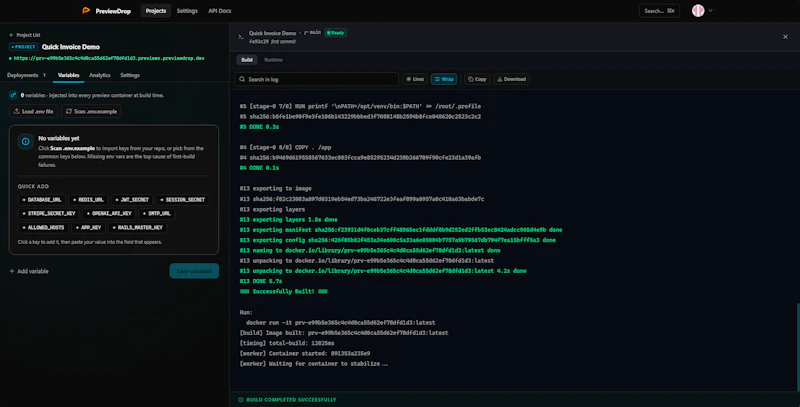Quick add STRIPE_SECRET_KEY key
800x407 pixels.
[48, 214]
